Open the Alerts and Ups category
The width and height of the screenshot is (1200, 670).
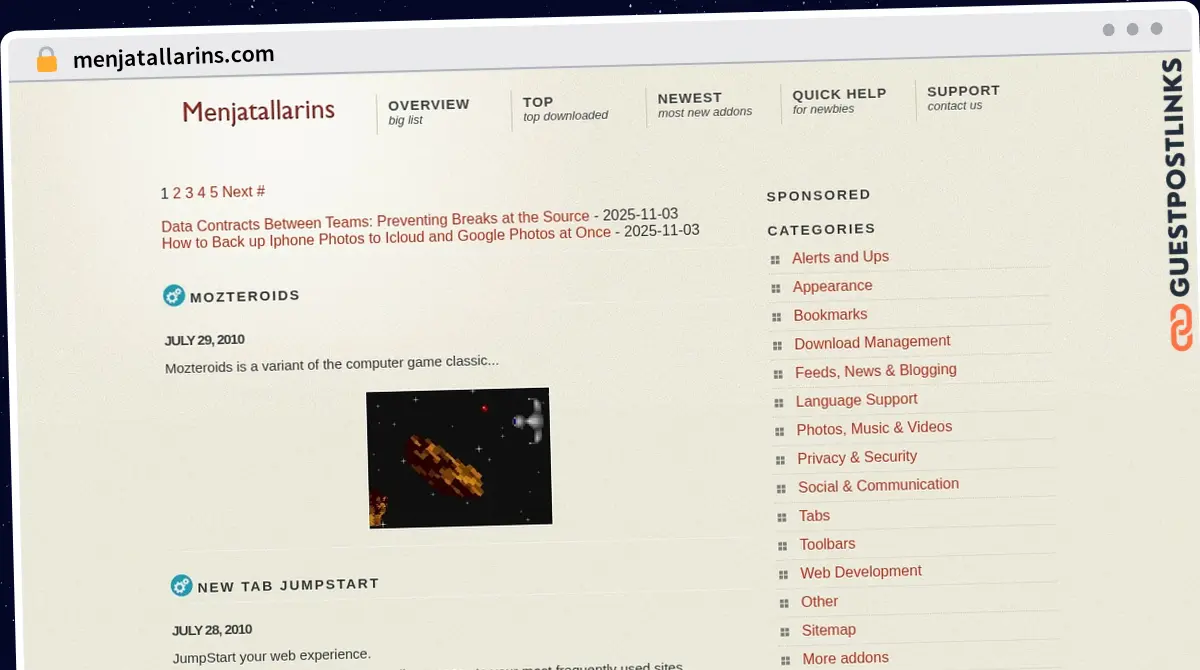click(x=840, y=257)
